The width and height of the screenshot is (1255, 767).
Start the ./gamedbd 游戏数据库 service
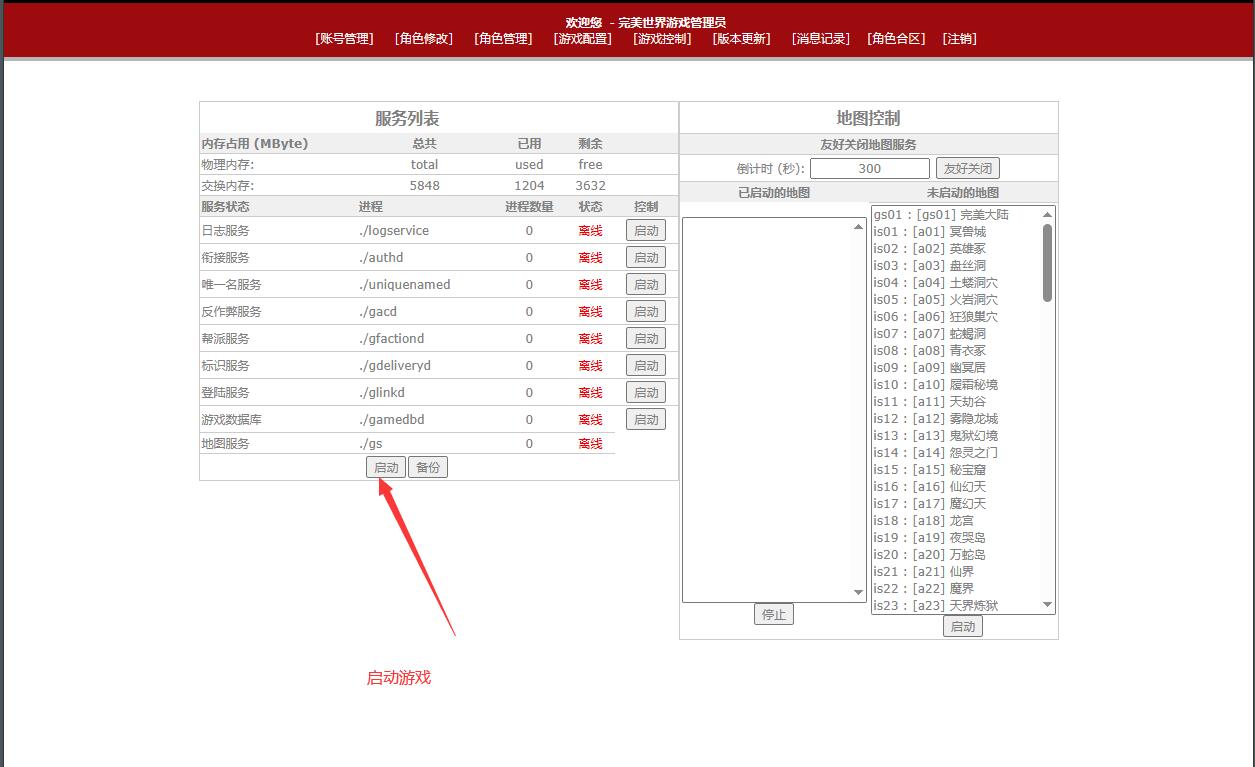646,420
